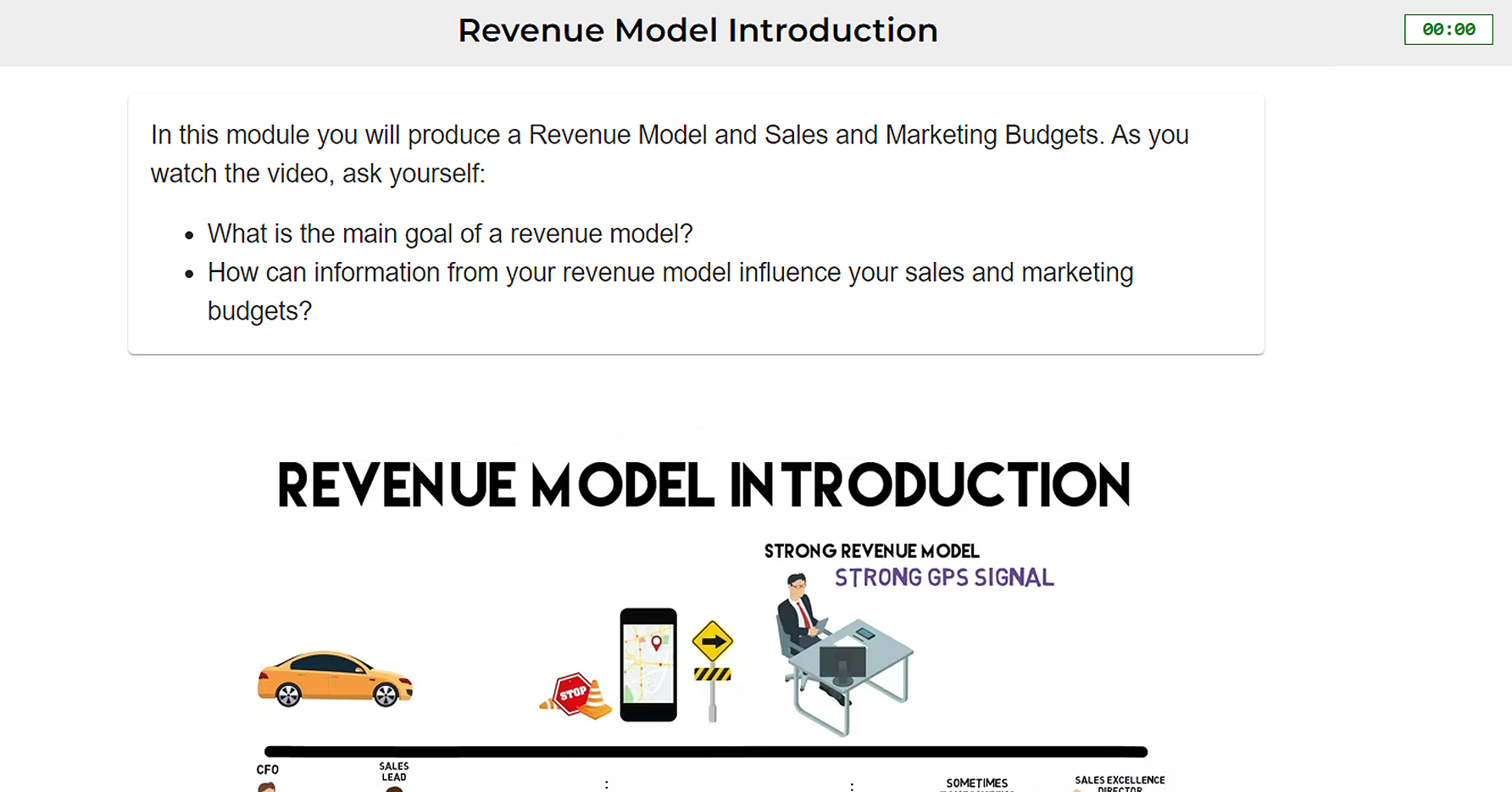Click the REVENUE MODEL INTRODUCTION video title
Viewport: 1512px width, 792px height.
(702, 485)
